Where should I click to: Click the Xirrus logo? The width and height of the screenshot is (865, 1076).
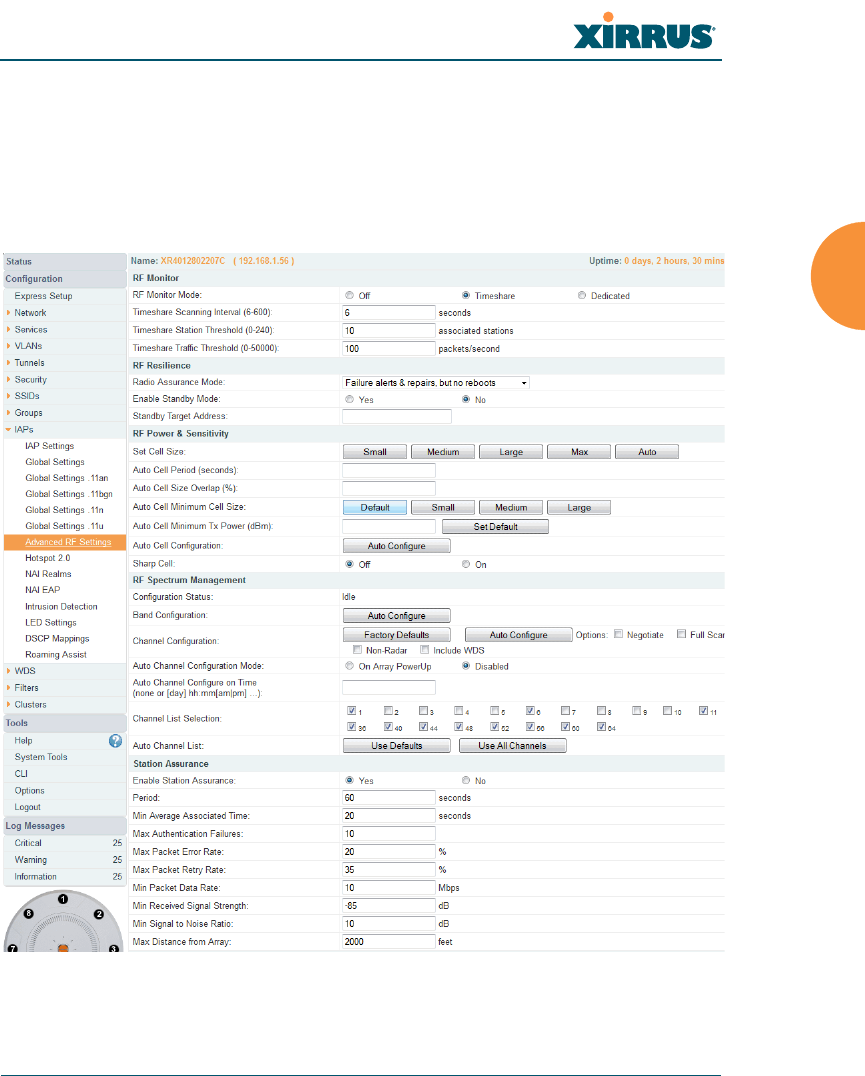pyautogui.click(x=644, y=32)
